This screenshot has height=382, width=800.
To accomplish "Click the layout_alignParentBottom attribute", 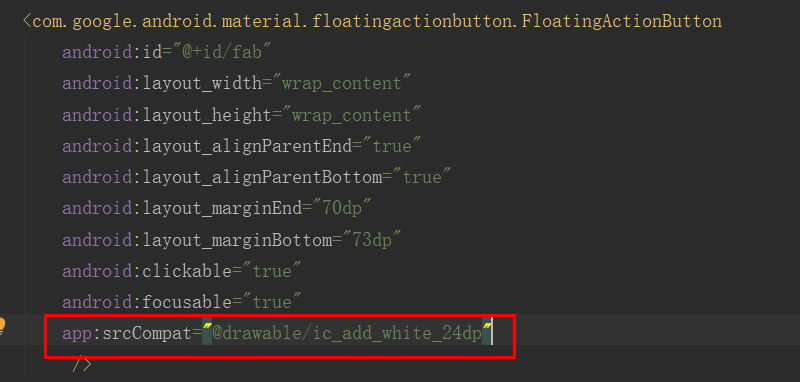I will coord(262,177).
